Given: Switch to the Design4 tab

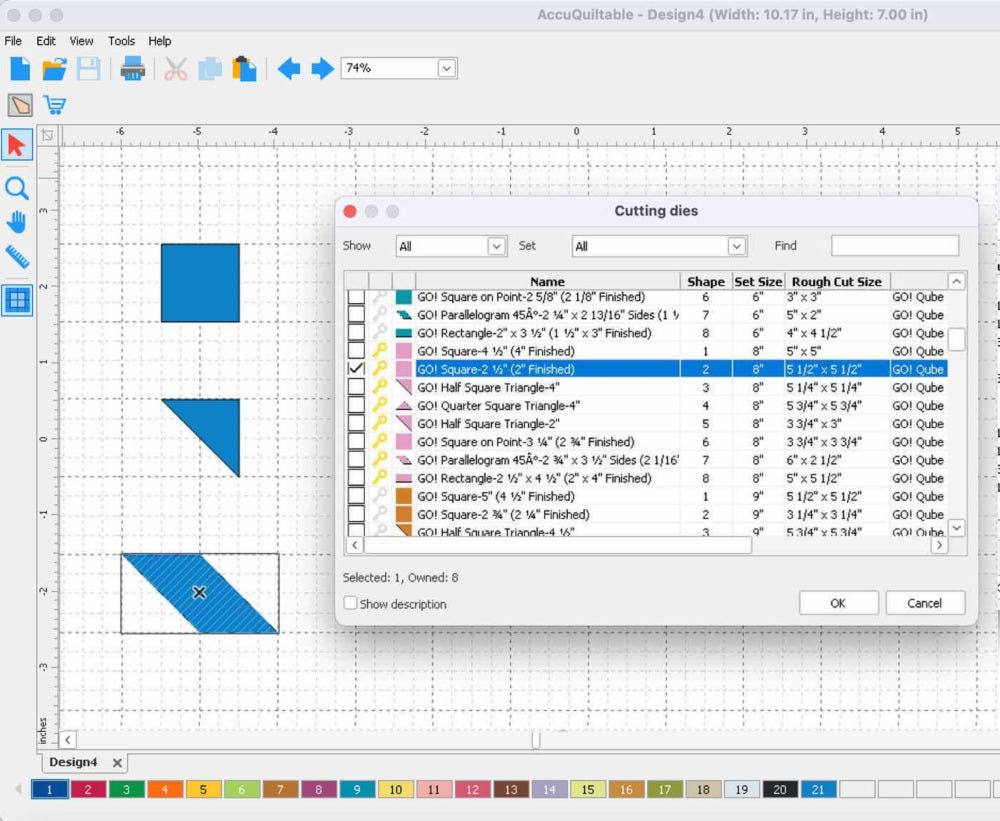Looking at the screenshot, I should [73, 763].
